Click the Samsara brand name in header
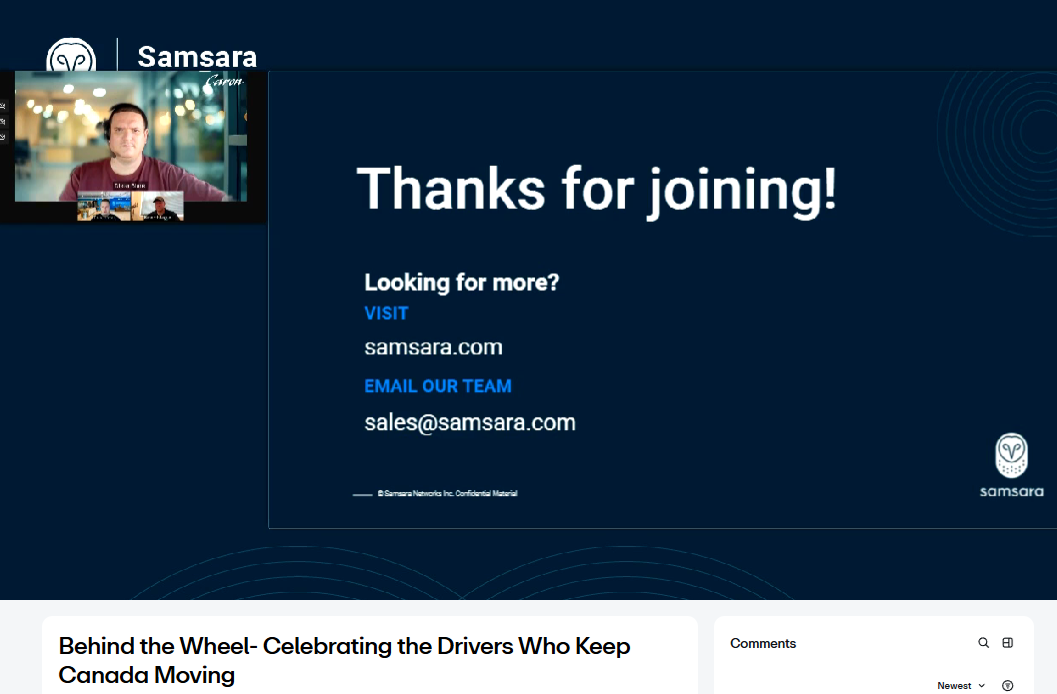1057x694 pixels. coord(197,57)
